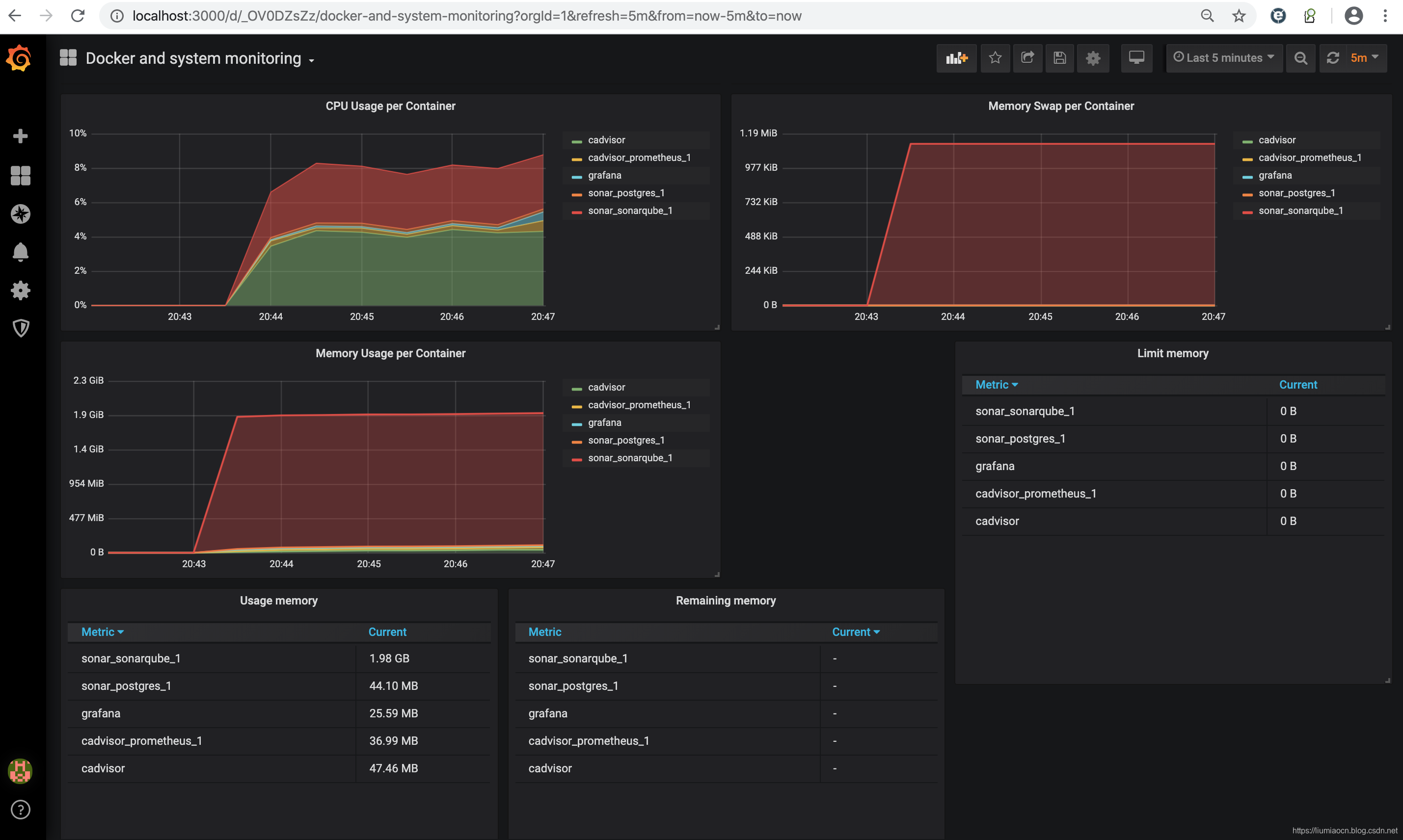1403x840 pixels.
Task: Open the Create plus menu in sidebar
Action: [x=21, y=136]
